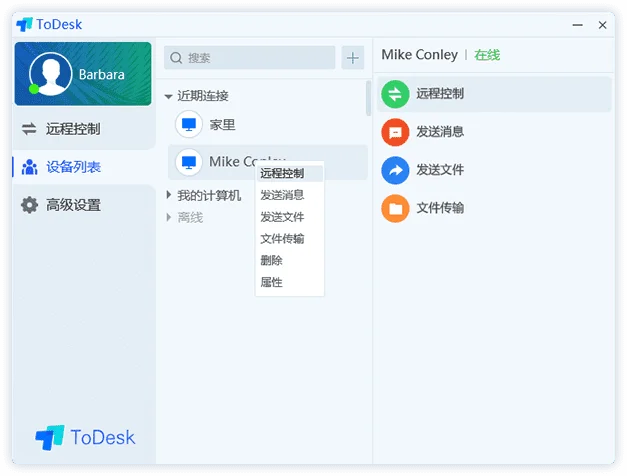Click the Mike Conley monitor icon
The width and height of the screenshot is (627, 476).
tap(189, 162)
